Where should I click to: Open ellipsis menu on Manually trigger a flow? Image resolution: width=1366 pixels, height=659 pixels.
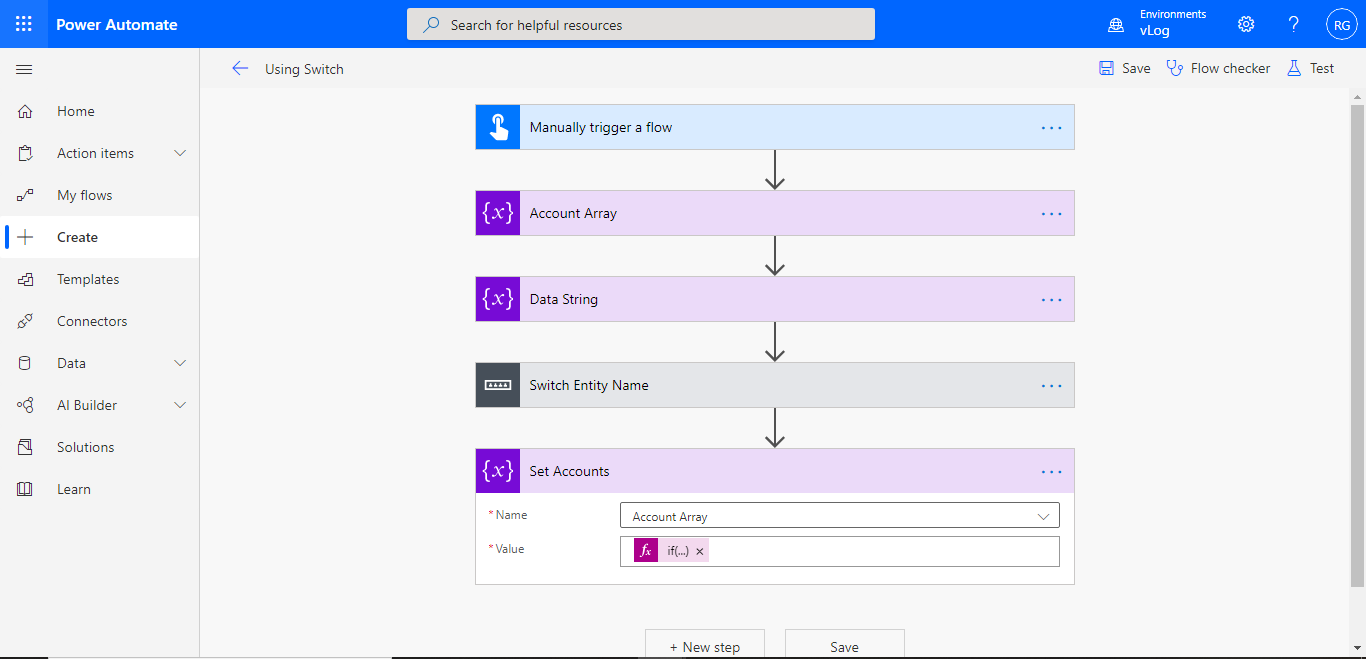(1051, 127)
